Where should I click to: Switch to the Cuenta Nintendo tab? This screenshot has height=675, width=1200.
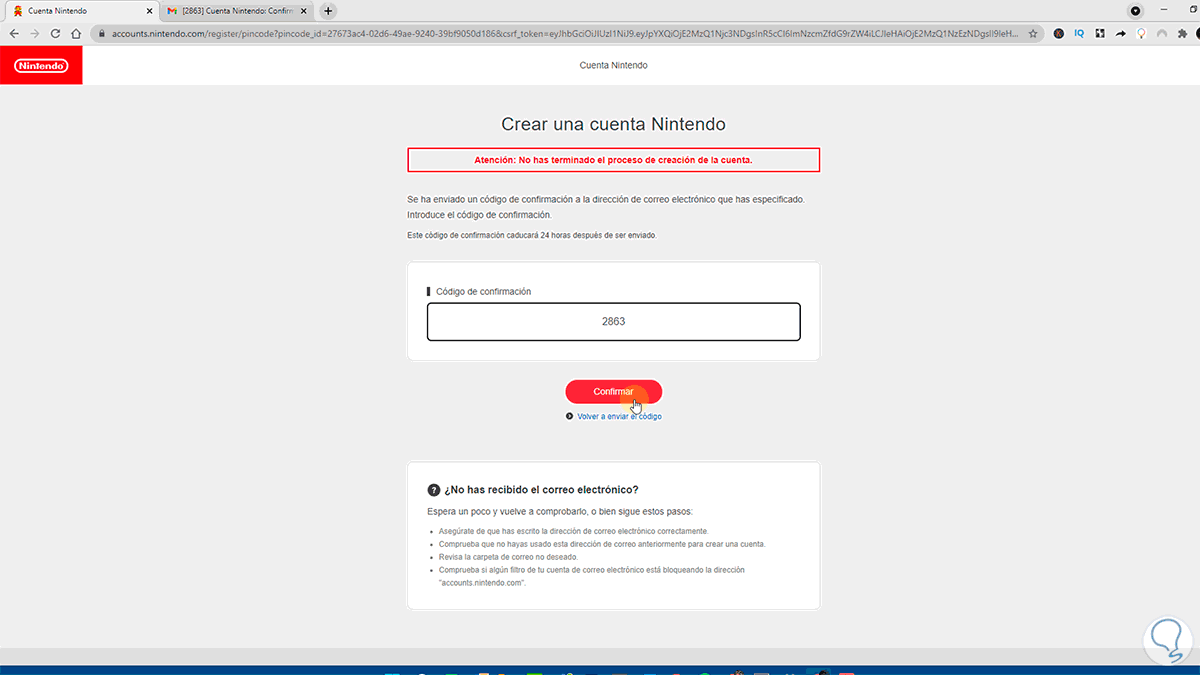80,11
